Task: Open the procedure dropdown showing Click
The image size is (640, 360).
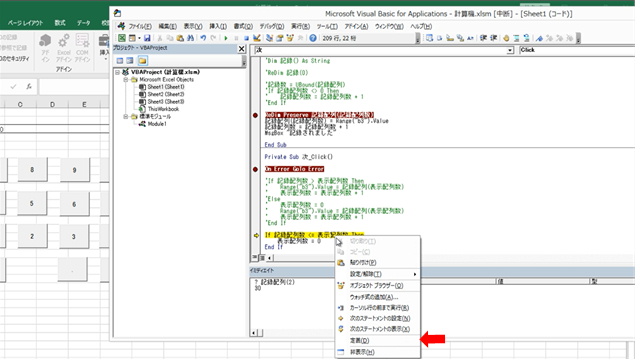Action: coord(576,50)
